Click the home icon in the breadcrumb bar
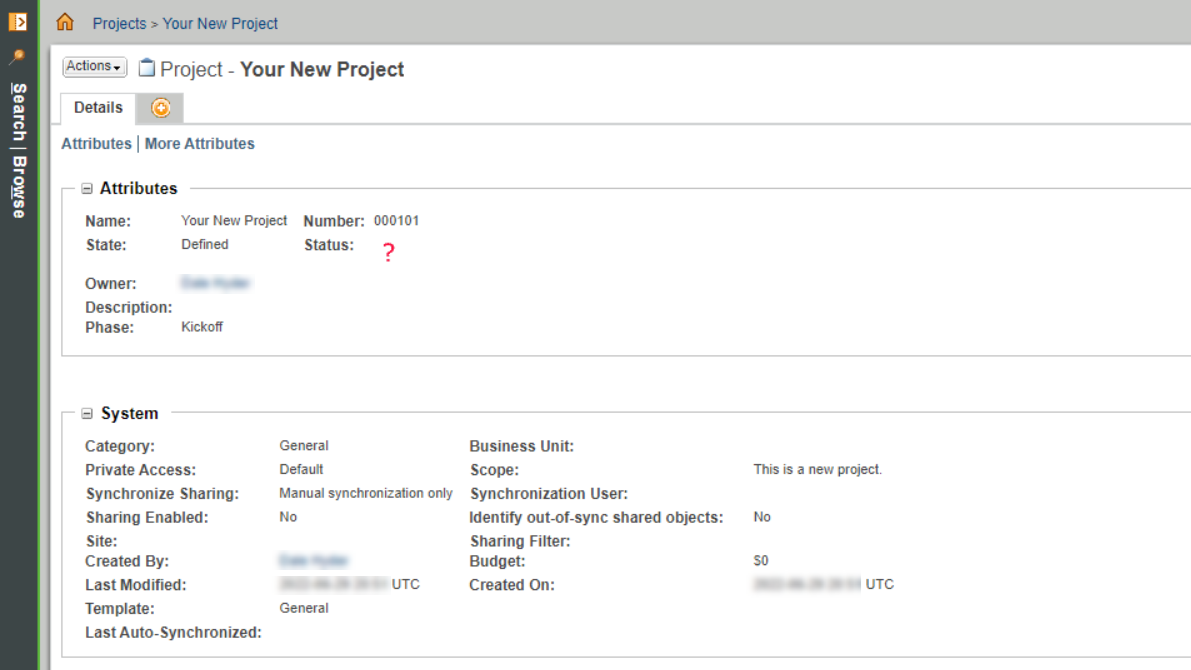Image resolution: width=1191 pixels, height=670 pixels. coord(66,23)
